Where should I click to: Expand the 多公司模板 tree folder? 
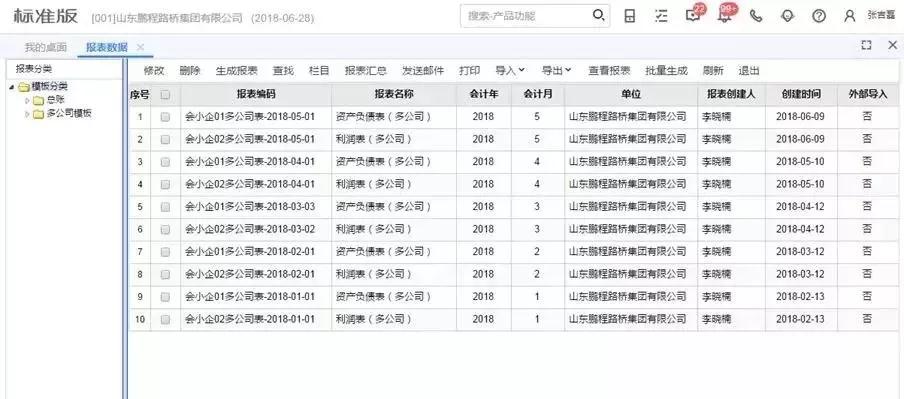click(x=27, y=114)
